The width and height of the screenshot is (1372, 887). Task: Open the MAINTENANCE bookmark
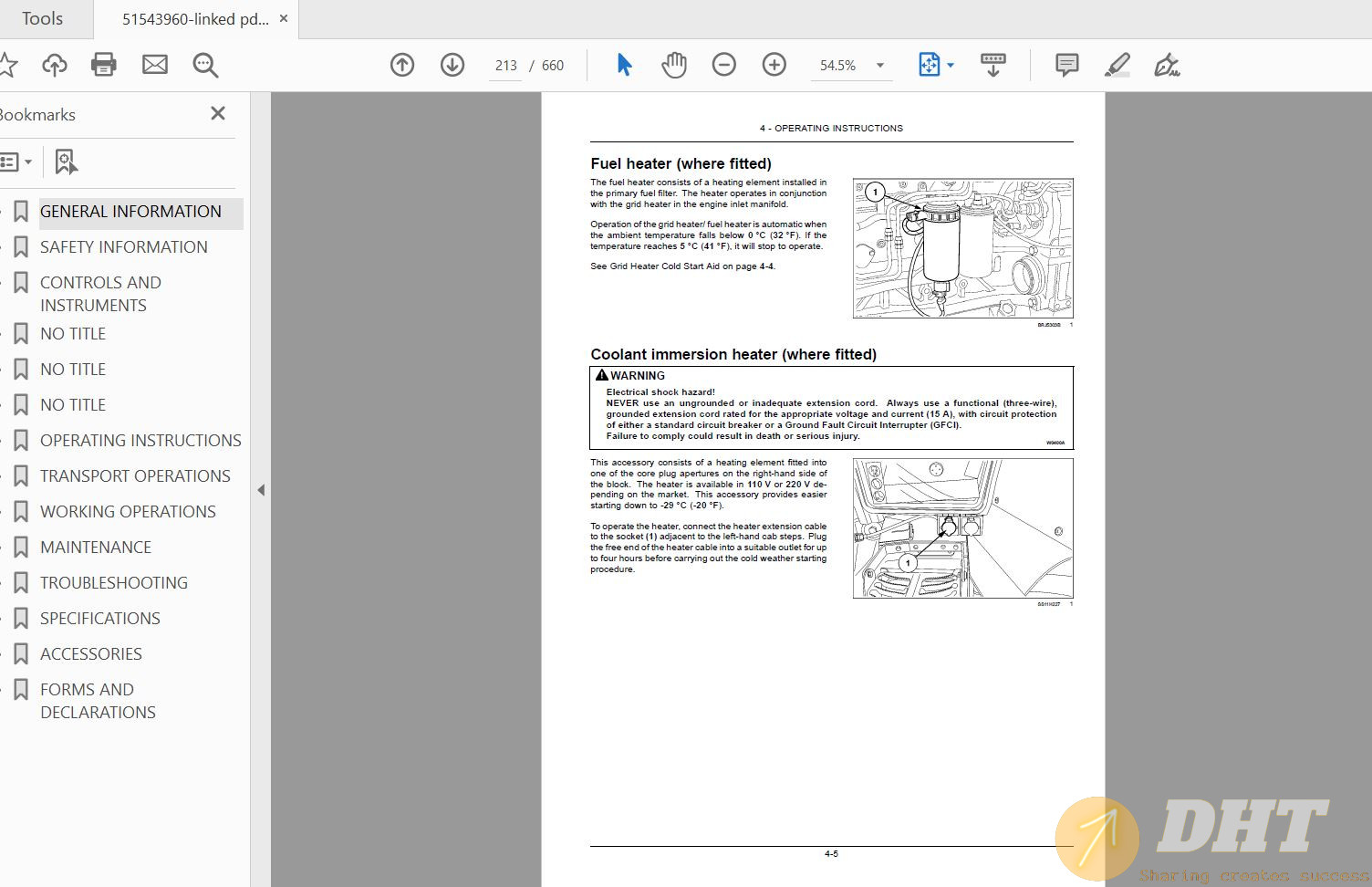click(x=96, y=547)
